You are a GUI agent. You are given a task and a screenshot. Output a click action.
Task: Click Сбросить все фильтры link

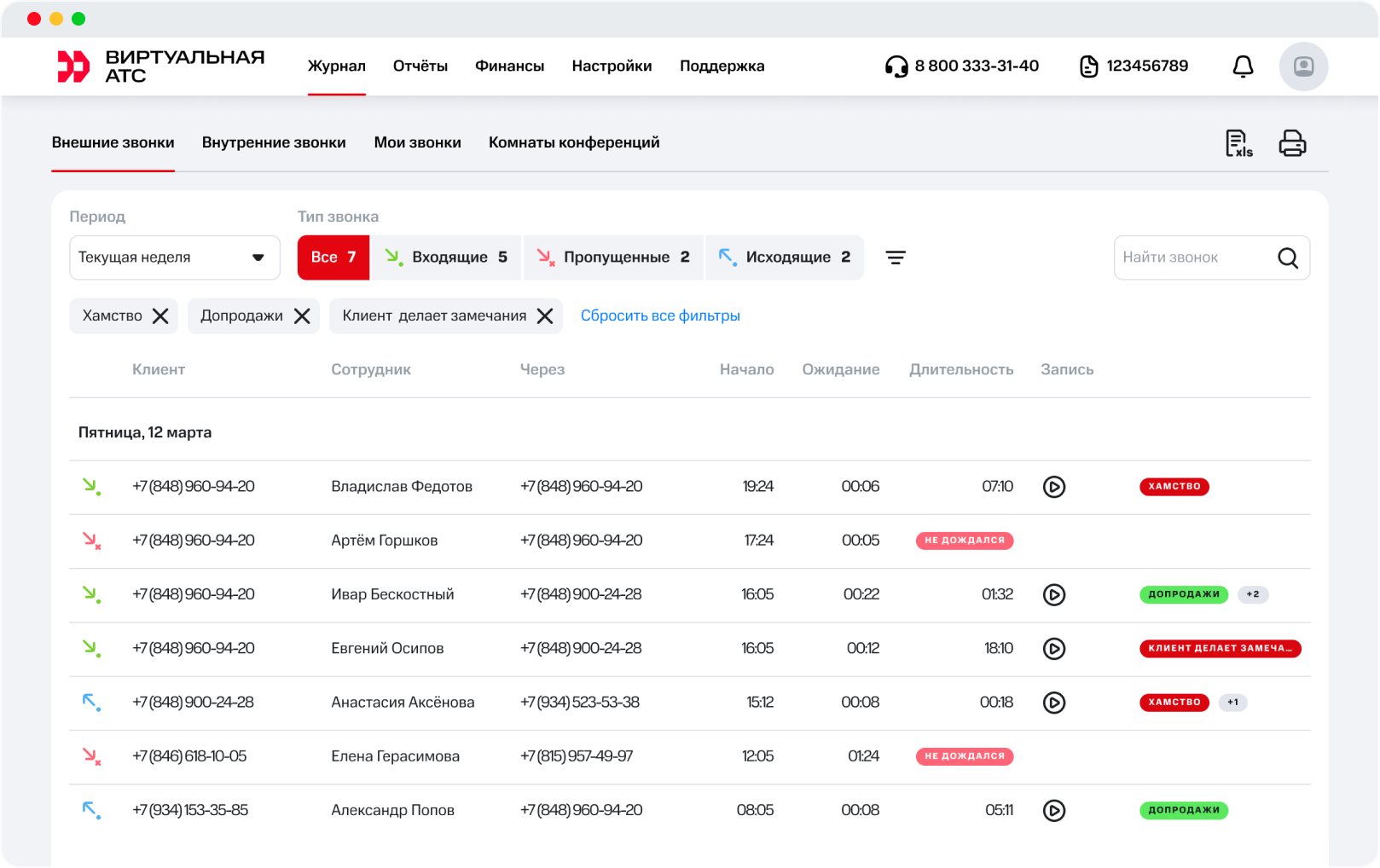coord(660,316)
